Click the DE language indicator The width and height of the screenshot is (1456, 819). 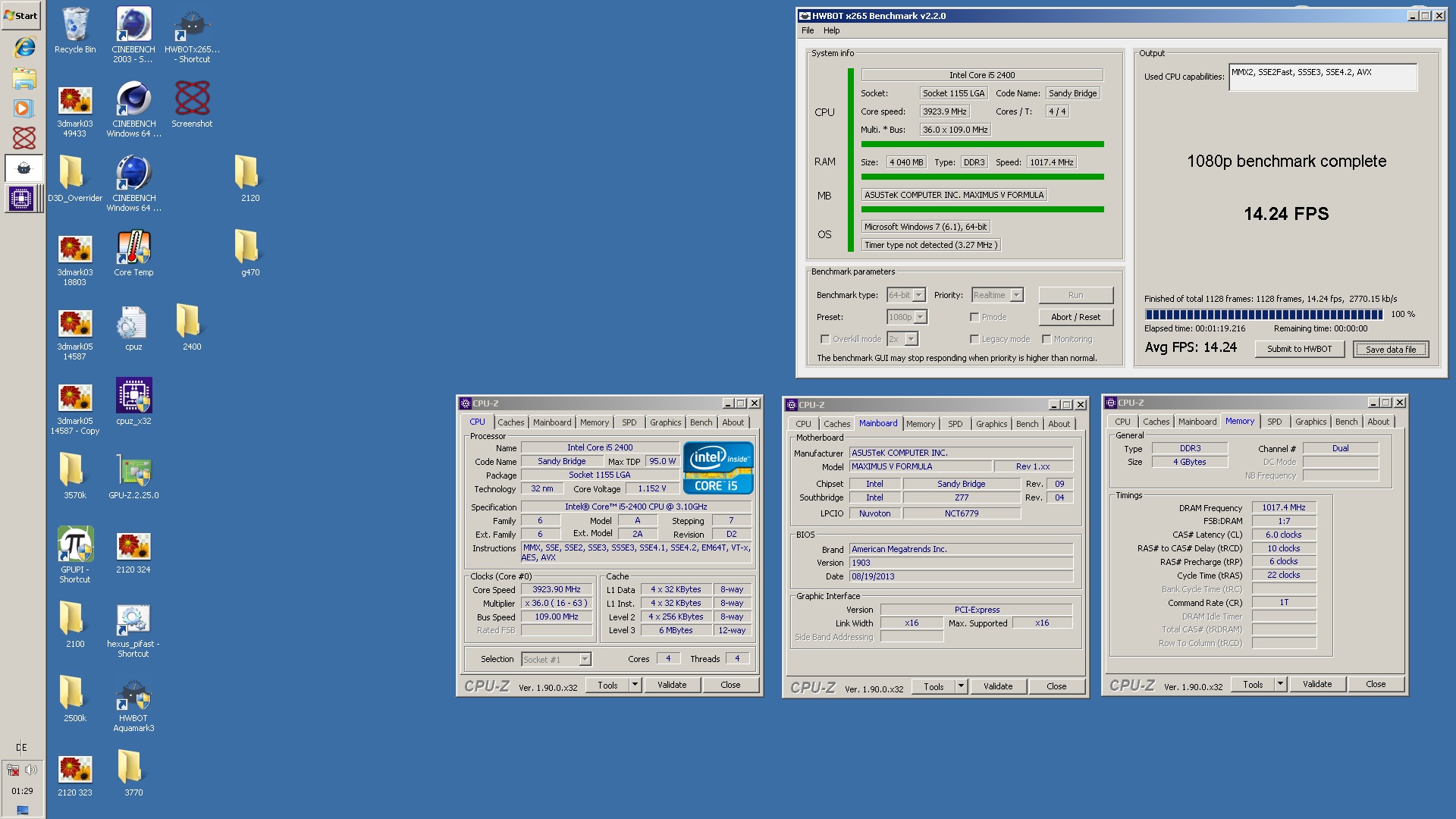(21, 748)
